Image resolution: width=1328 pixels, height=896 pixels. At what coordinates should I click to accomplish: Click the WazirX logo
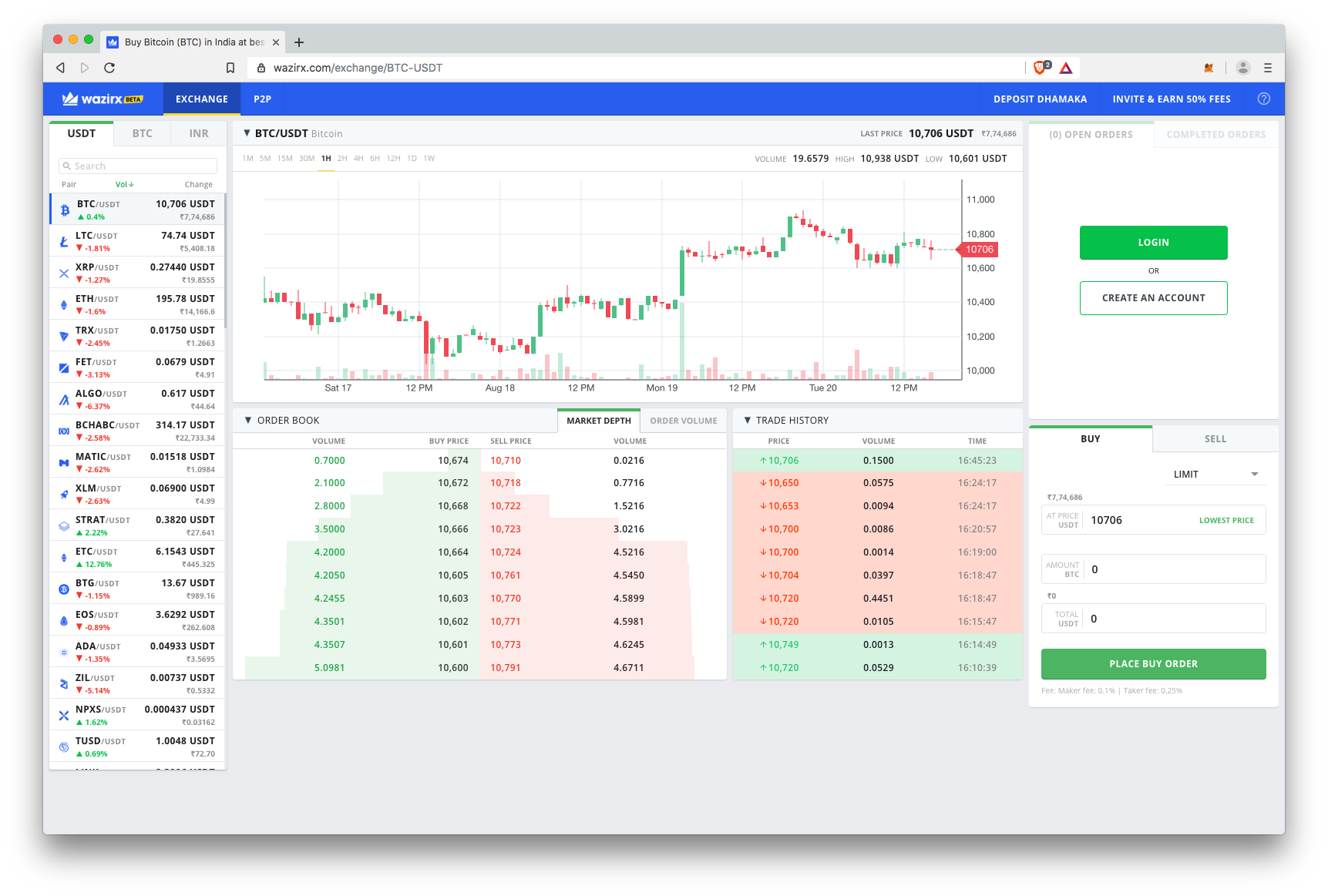[x=103, y=99]
